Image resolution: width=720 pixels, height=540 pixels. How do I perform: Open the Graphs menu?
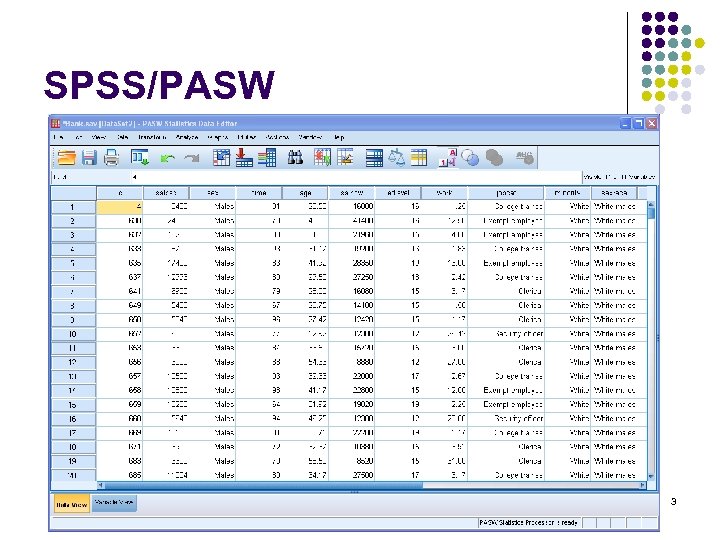(x=218, y=137)
